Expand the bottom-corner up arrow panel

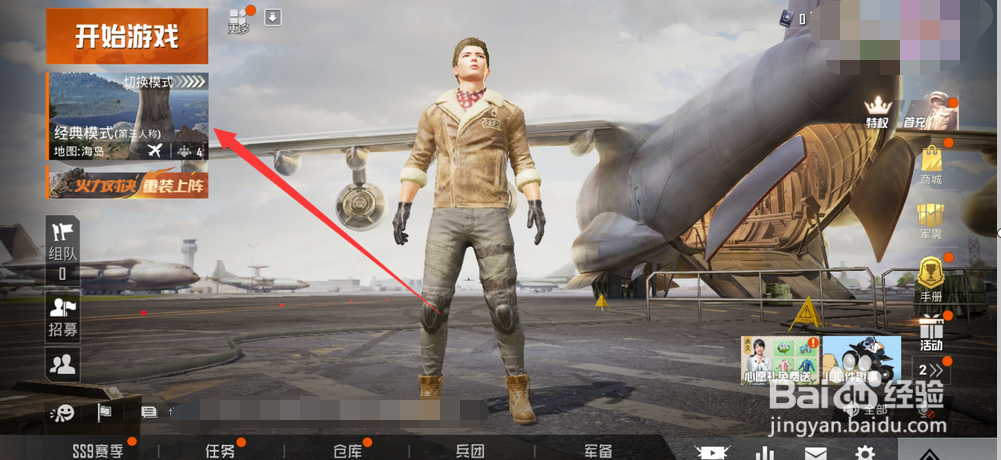(930, 452)
